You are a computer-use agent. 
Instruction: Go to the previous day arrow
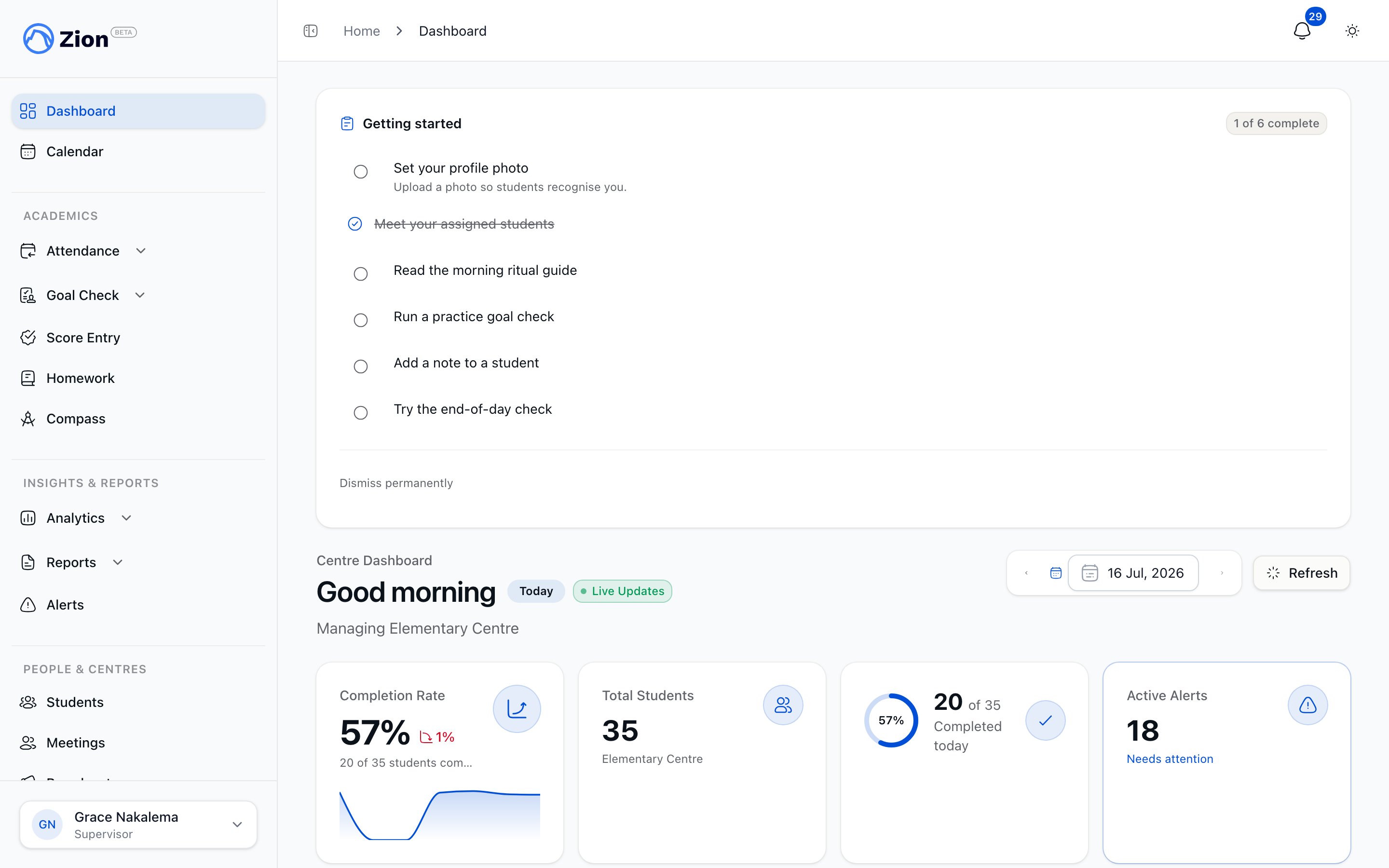[x=1026, y=573]
